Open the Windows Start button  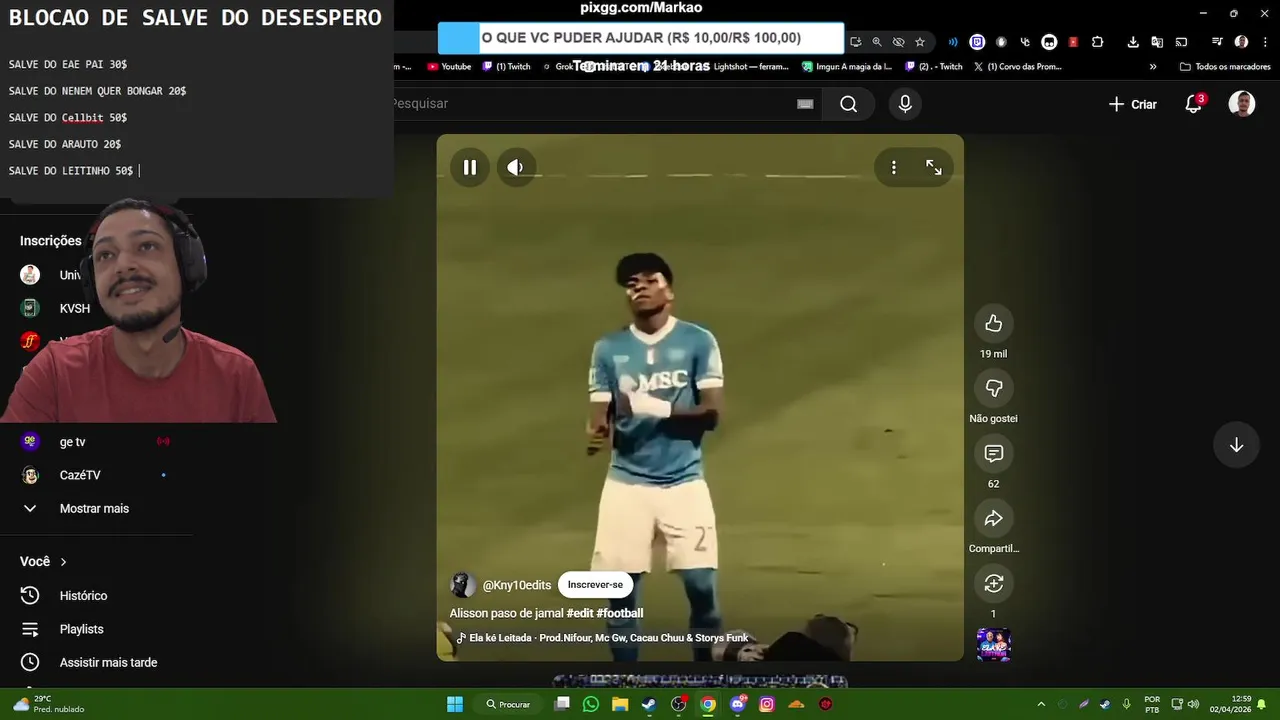[x=455, y=704]
